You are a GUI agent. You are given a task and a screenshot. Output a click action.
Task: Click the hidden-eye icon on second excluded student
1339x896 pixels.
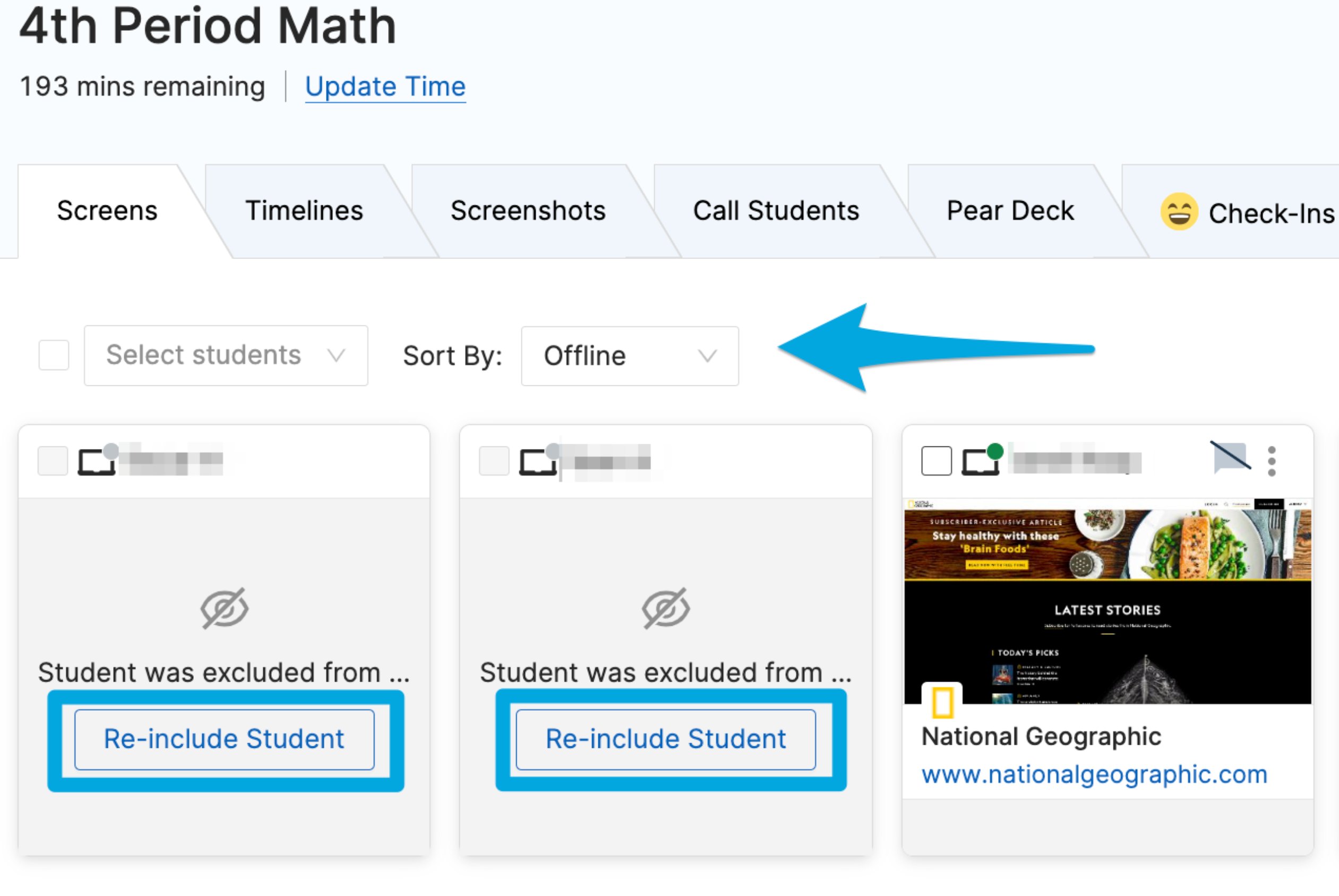pyautogui.click(x=666, y=608)
